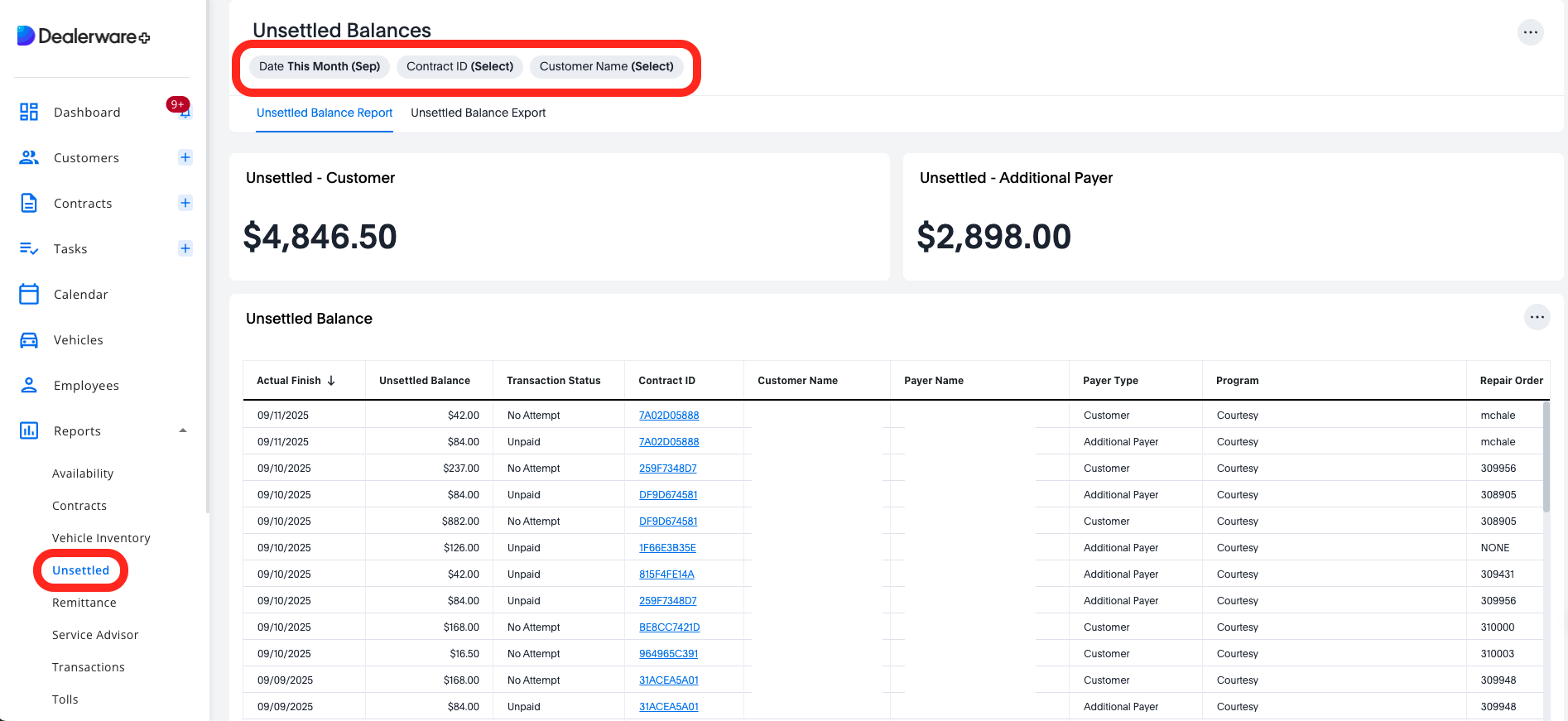Open the Customer Name filter dropdown
The height and width of the screenshot is (721, 1568).
[x=606, y=66]
